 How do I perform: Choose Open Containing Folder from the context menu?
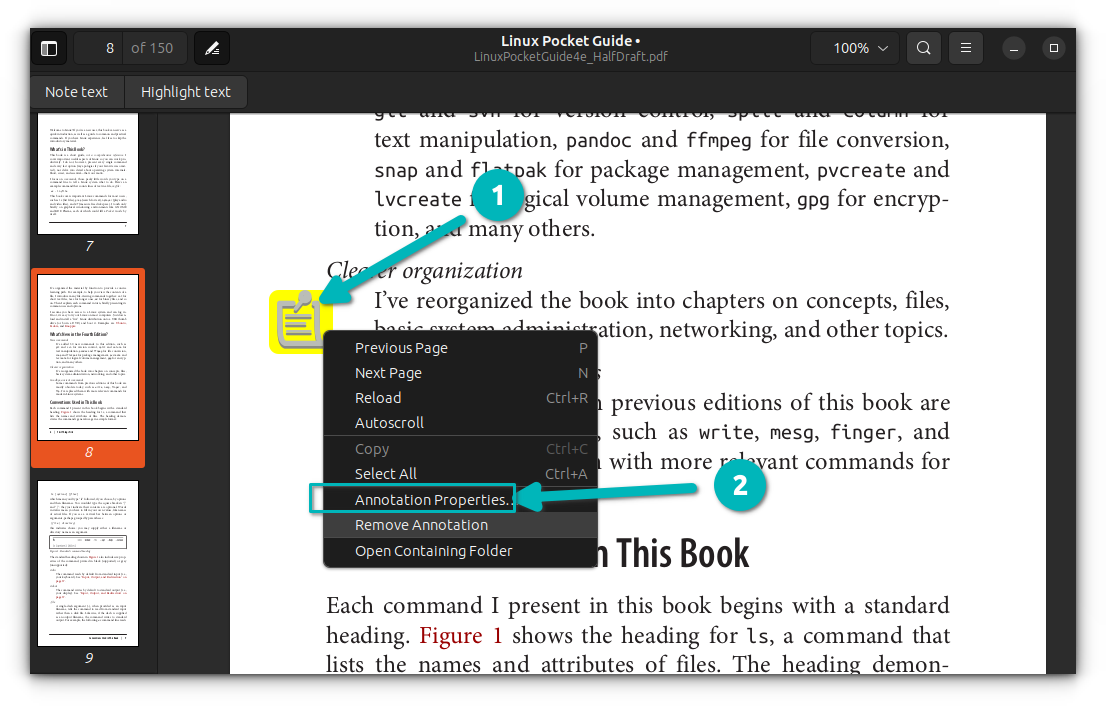[x=434, y=550]
